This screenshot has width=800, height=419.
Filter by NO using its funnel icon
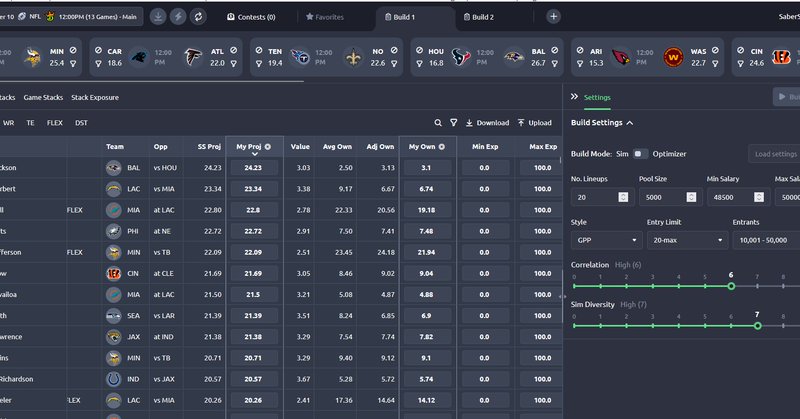pos(394,63)
